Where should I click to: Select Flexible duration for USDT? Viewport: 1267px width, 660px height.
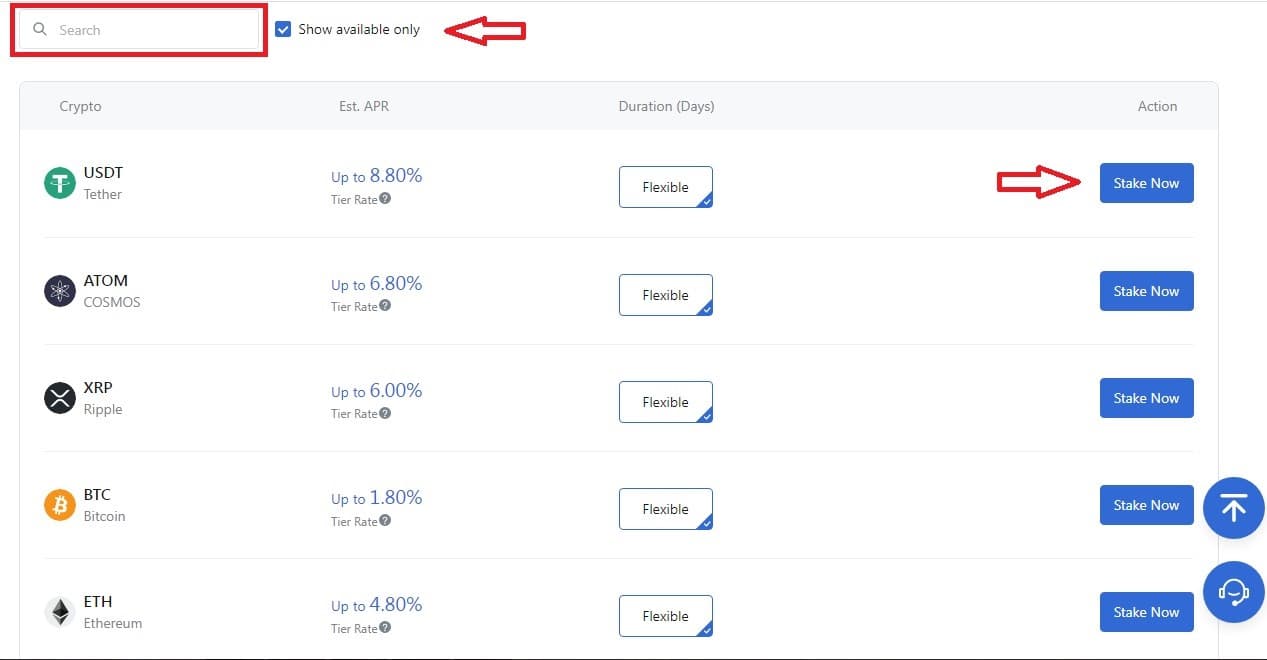point(666,187)
